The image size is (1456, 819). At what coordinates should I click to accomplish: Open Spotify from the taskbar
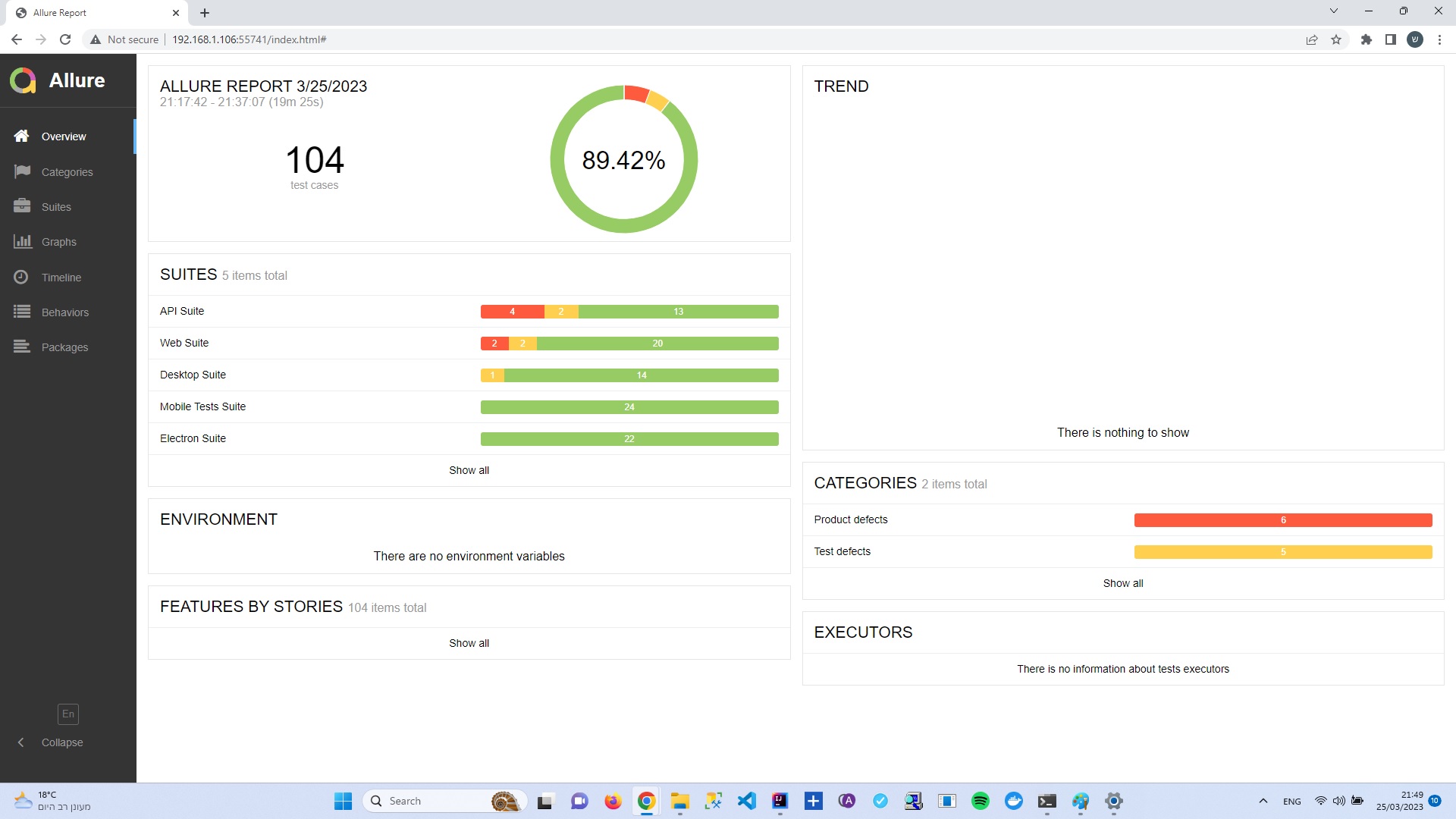pyautogui.click(x=980, y=801)
